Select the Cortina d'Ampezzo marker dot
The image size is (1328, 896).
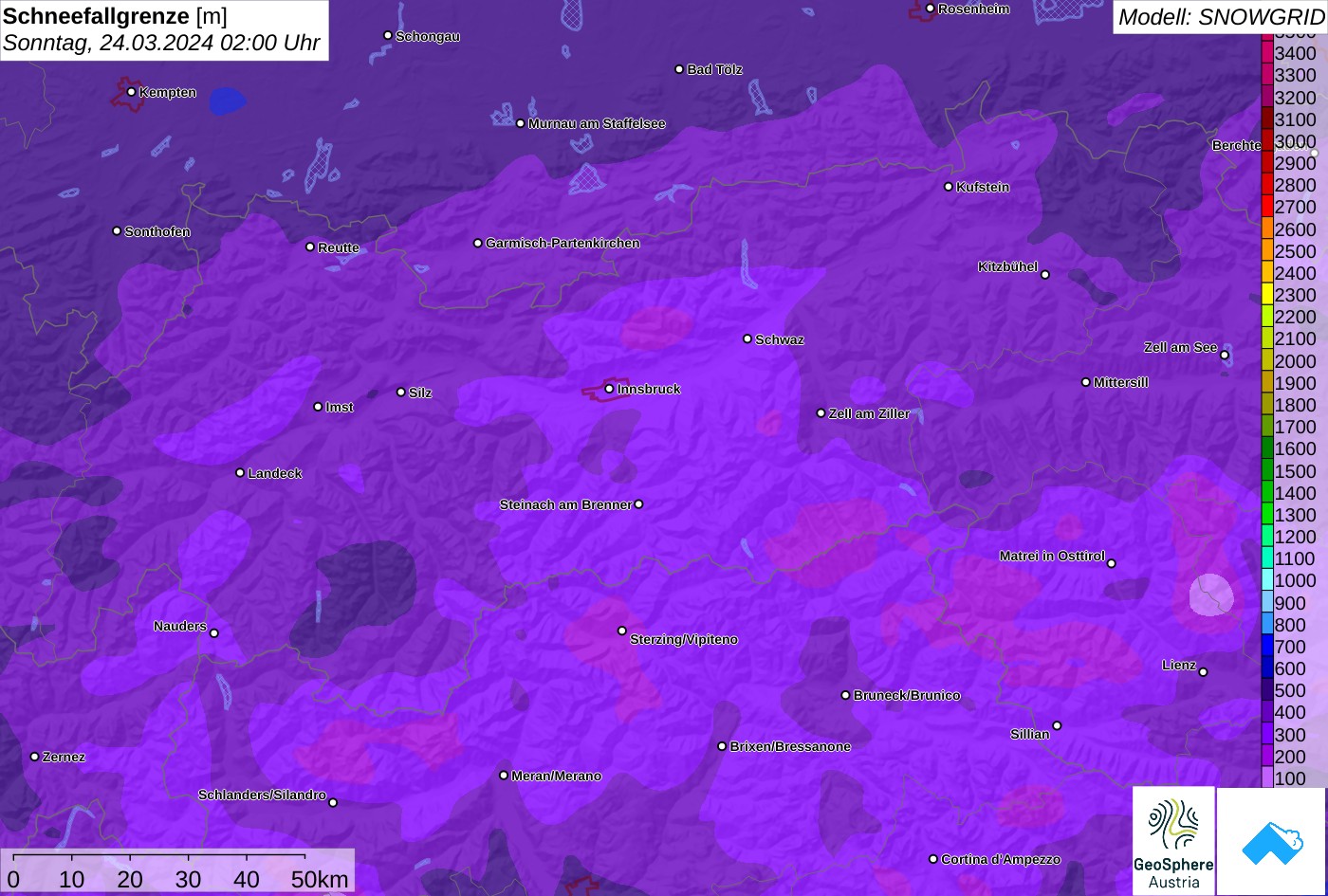coord(932,859)
